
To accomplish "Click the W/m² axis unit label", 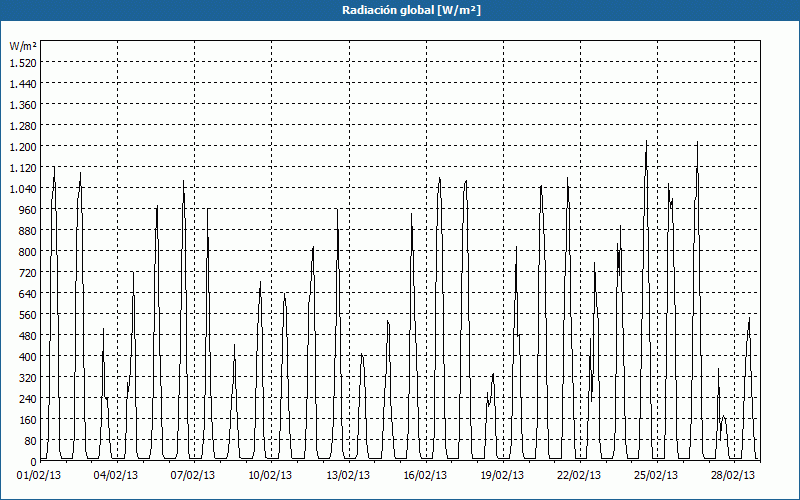I will point(23,46).
